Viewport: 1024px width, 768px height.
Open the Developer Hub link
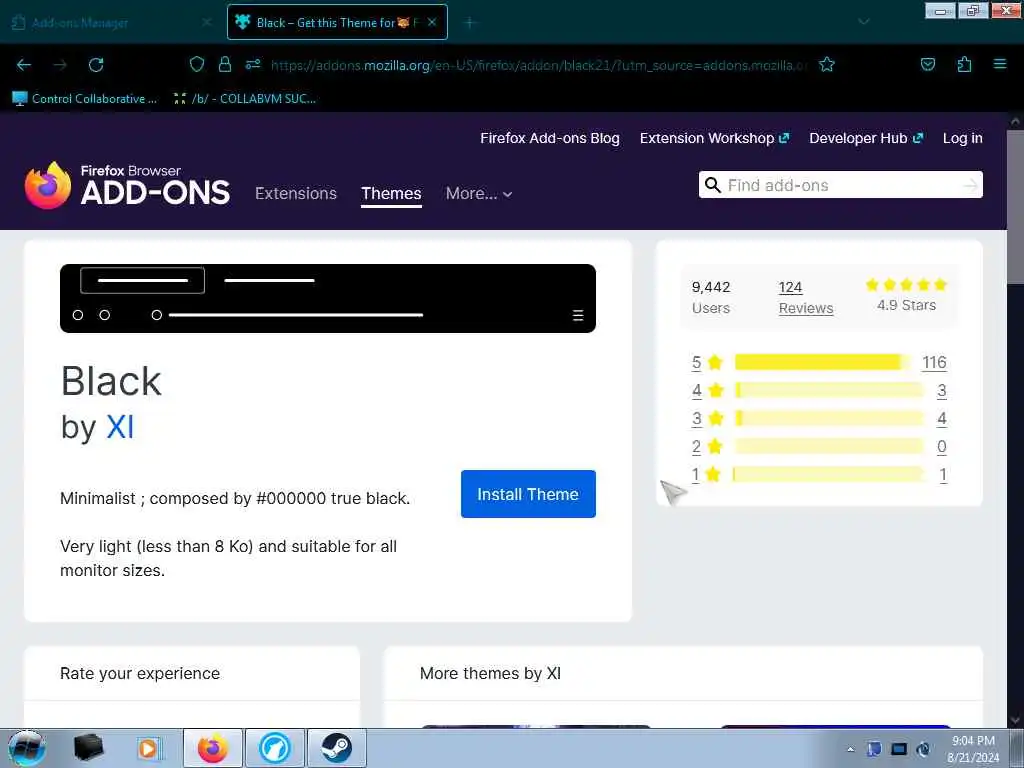[866, 138]
